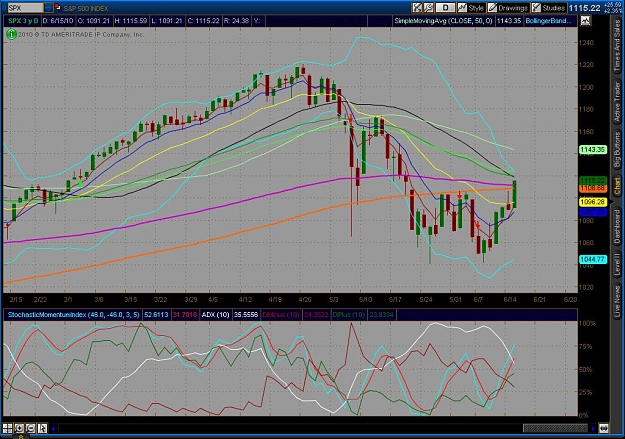The height and width of the screenshot is (439, 625).
Task: Click the DIMinus (10) study label
Action: point(281,315)
